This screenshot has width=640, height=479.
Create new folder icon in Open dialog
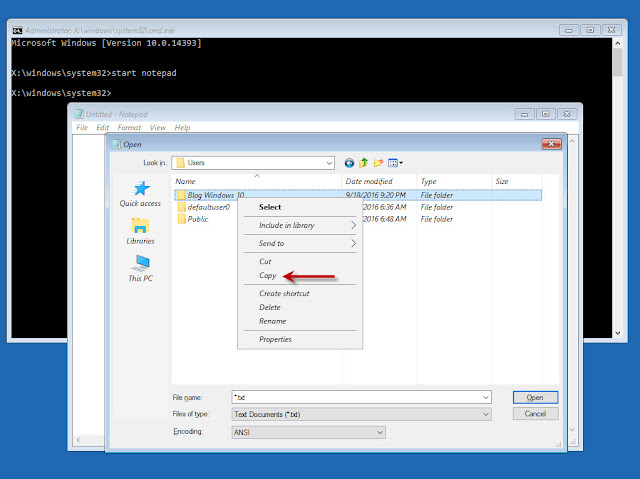(x=378, y=163)
